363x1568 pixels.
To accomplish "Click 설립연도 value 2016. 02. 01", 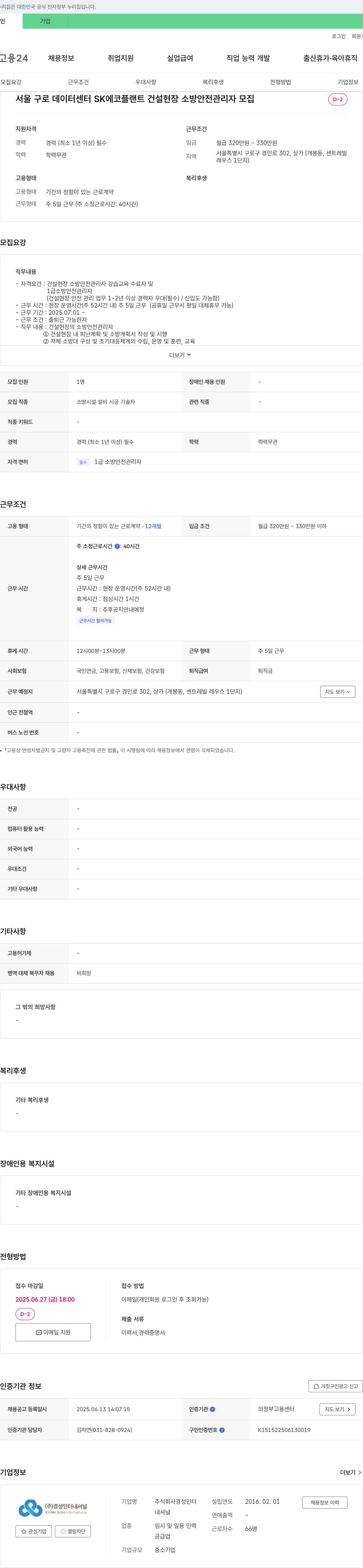I will [262, 1502].
